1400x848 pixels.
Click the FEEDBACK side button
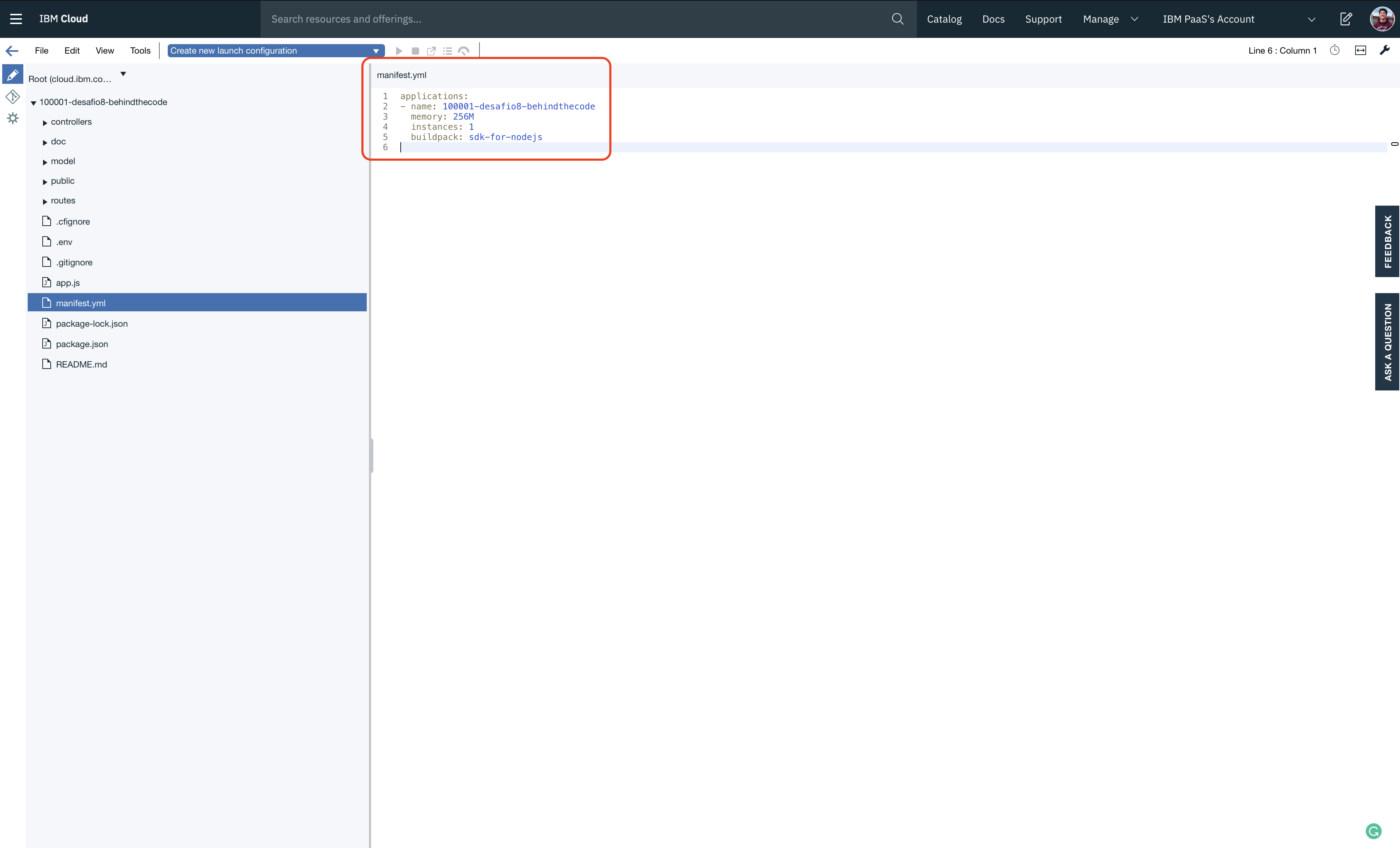tap(1387, 241)
